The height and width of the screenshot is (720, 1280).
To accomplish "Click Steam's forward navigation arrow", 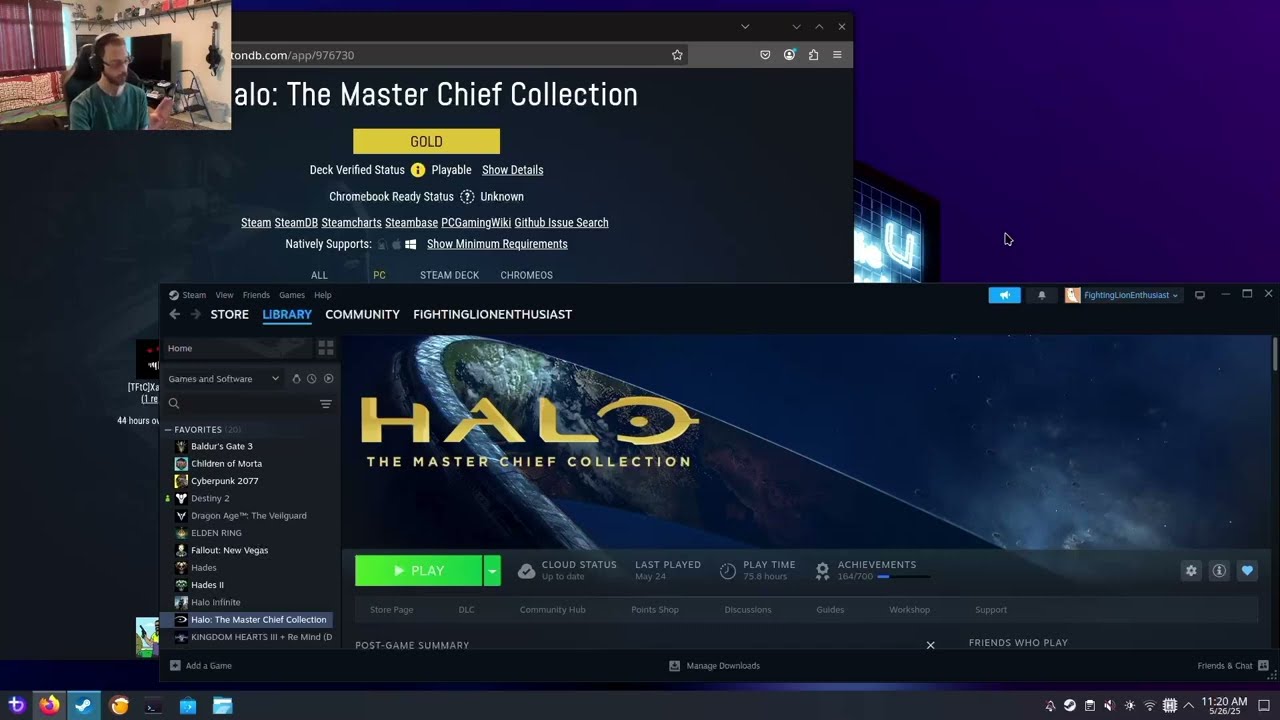I will (195, 314).
